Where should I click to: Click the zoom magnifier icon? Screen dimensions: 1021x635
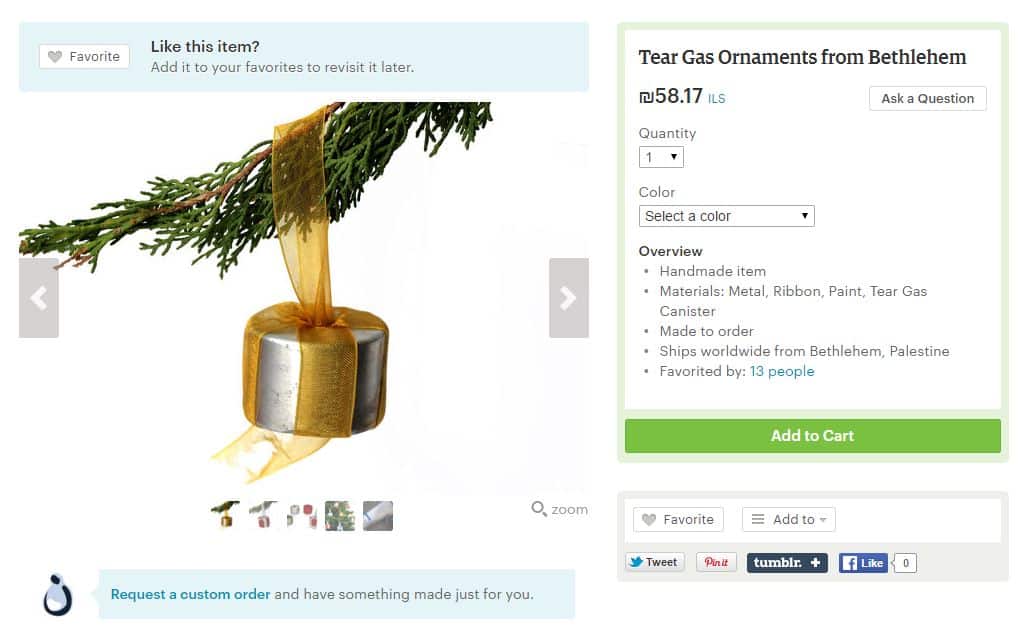click(x=538, y=509)
